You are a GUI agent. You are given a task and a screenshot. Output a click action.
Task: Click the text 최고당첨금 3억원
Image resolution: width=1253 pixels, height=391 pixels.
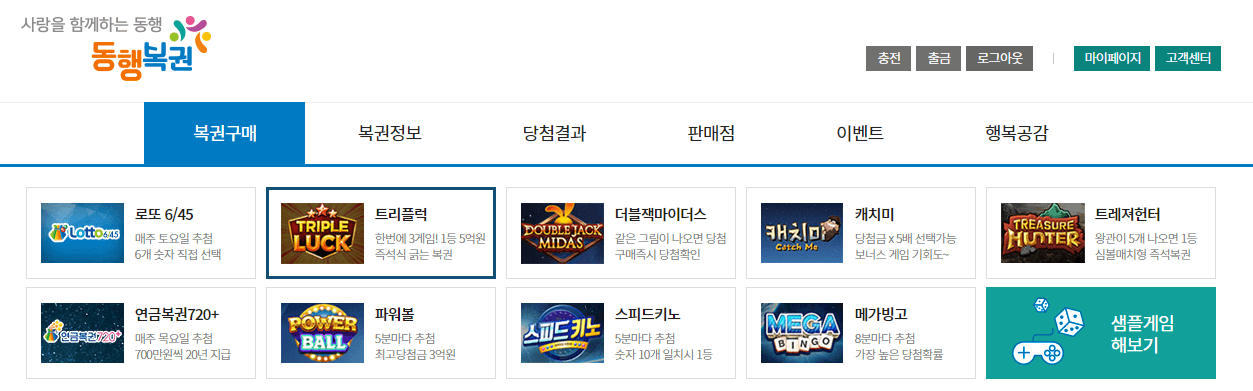click(415, 354)
